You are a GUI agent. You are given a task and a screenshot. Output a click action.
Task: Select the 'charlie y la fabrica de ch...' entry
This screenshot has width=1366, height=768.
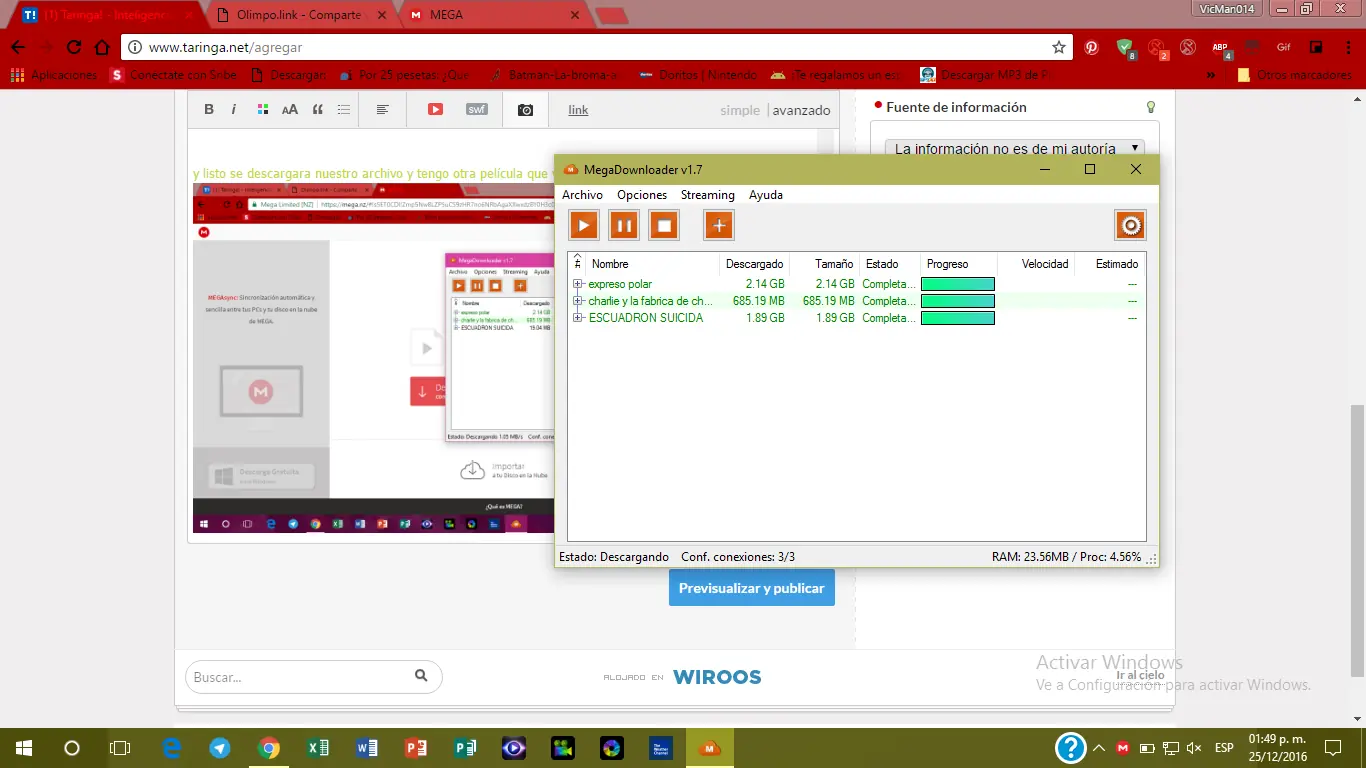coord(651,301)
